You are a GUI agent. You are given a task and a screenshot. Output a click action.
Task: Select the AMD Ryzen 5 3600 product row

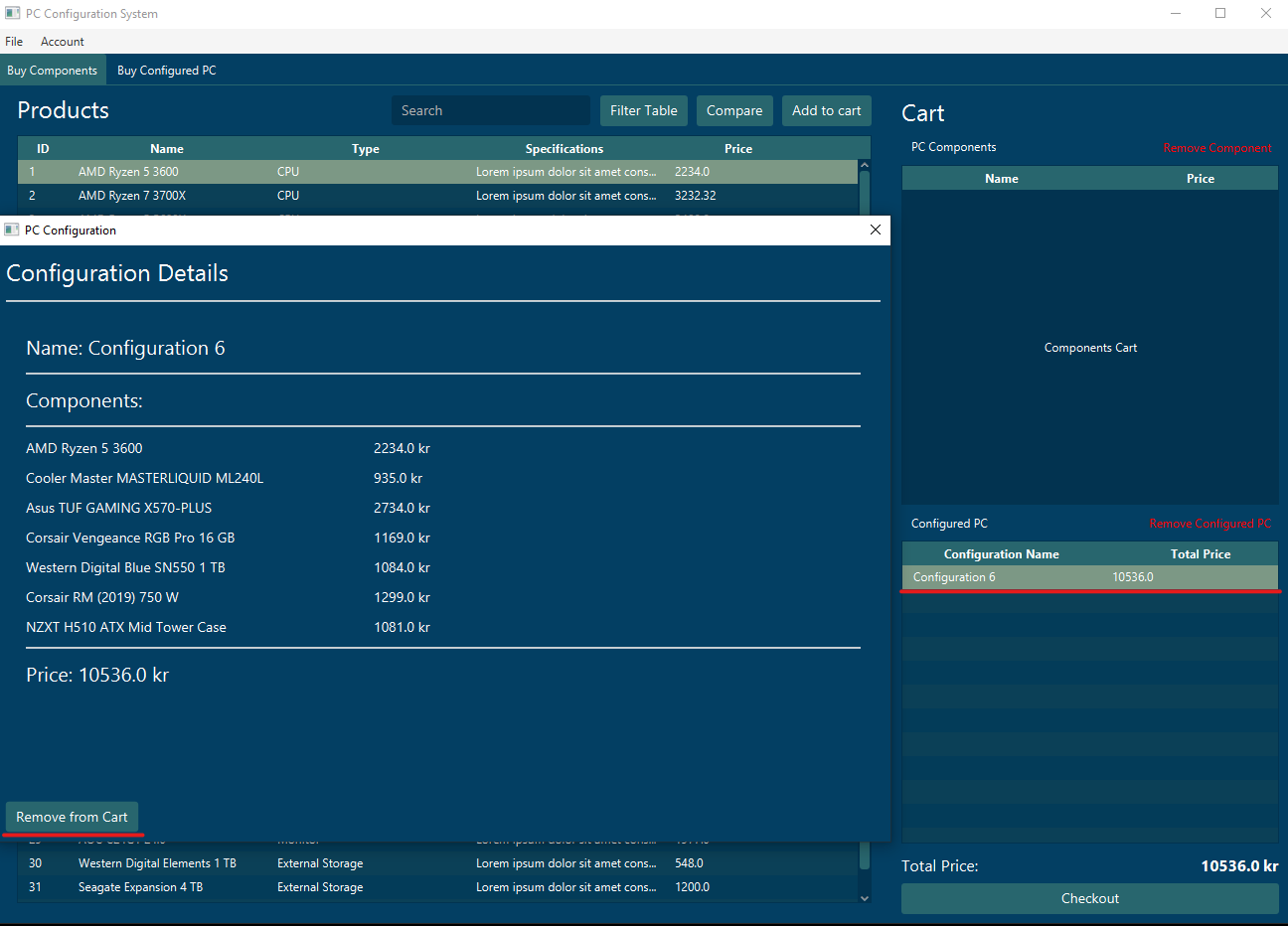pyautogui.click(x=437, y=172)
